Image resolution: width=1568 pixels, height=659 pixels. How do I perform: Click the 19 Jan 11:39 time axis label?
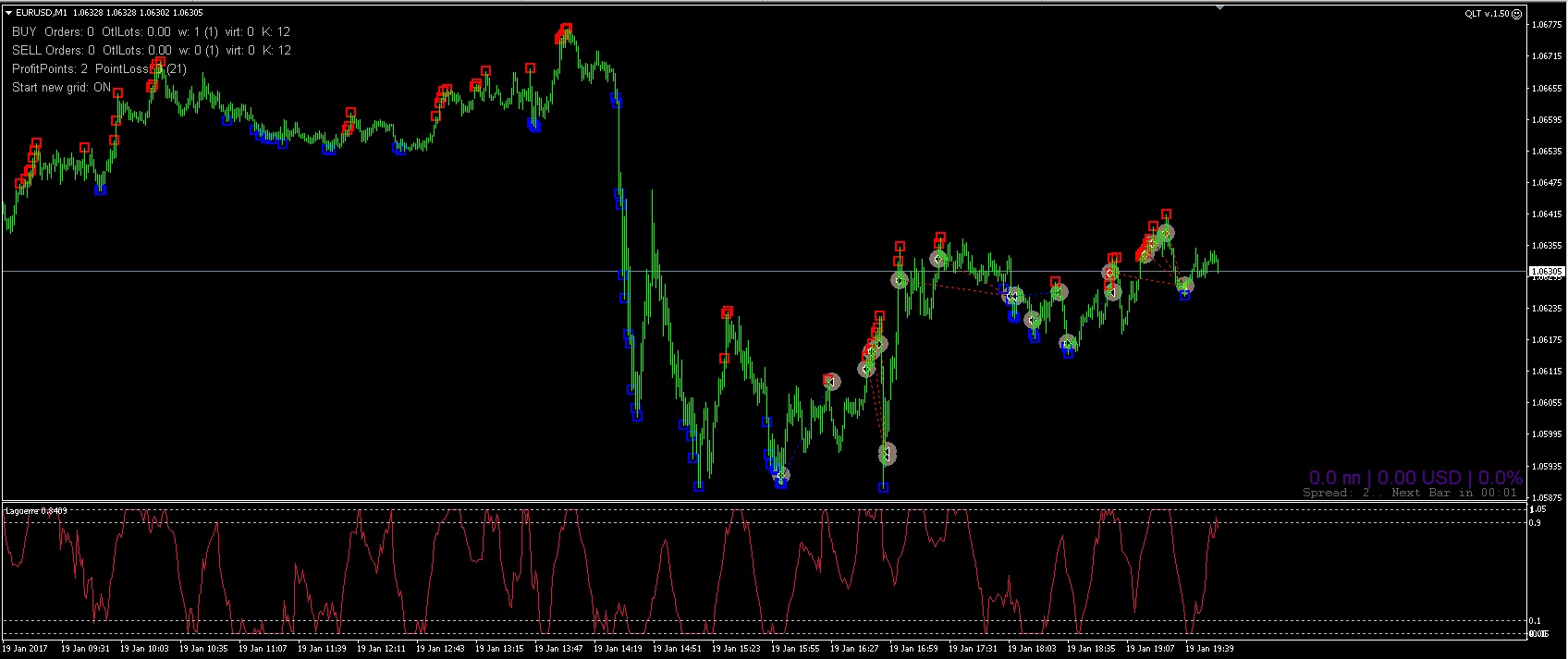(x=322, y=649)
